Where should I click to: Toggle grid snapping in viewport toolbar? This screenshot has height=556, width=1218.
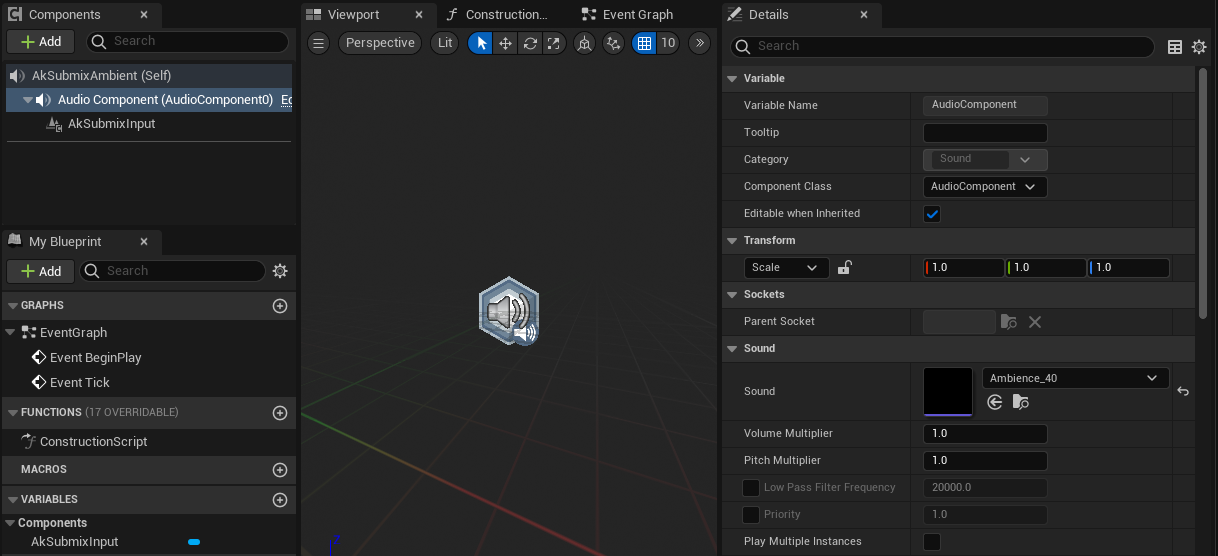click(x=644, y=43)
